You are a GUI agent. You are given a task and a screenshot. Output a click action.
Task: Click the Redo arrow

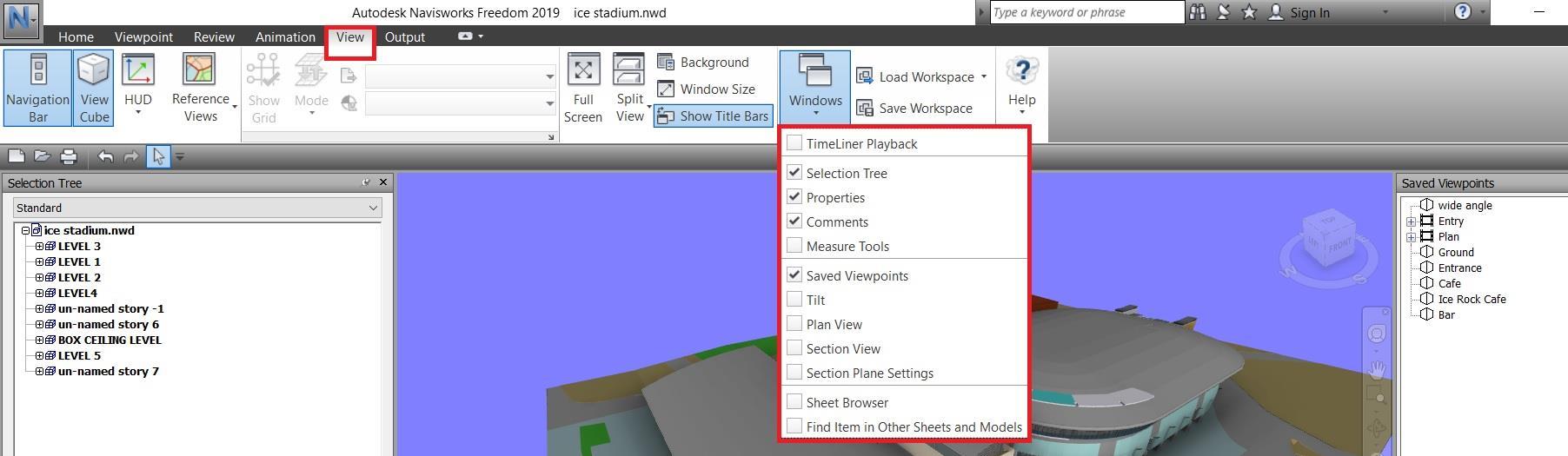coord(131,156)
